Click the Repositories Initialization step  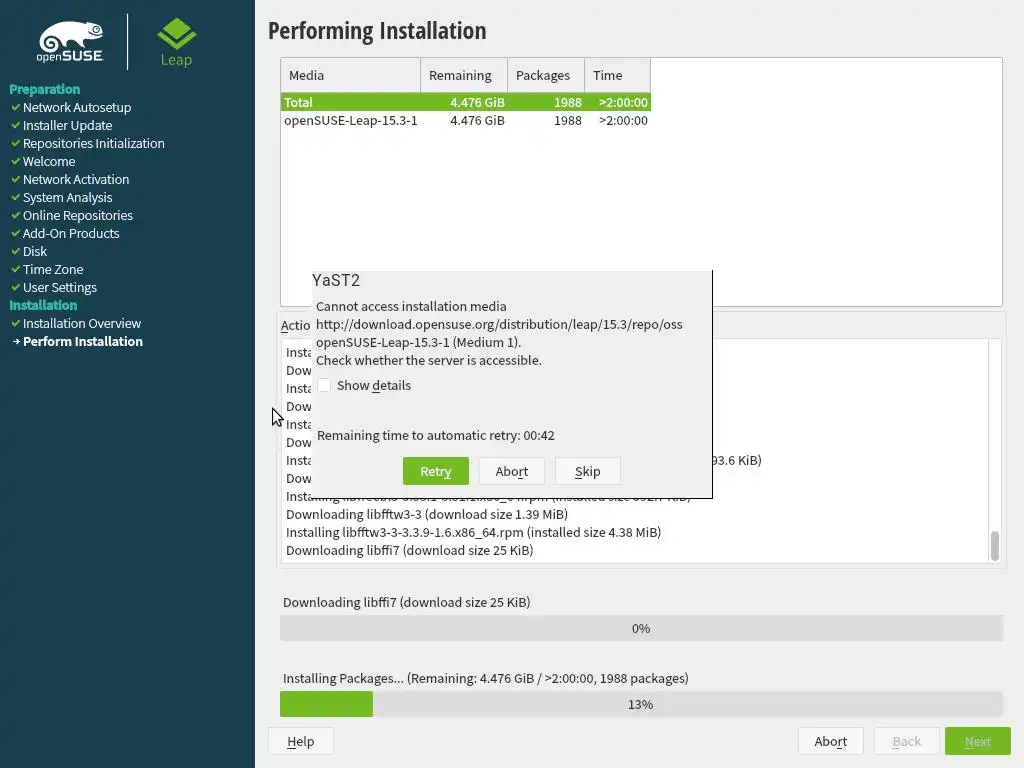coord(93,143)
